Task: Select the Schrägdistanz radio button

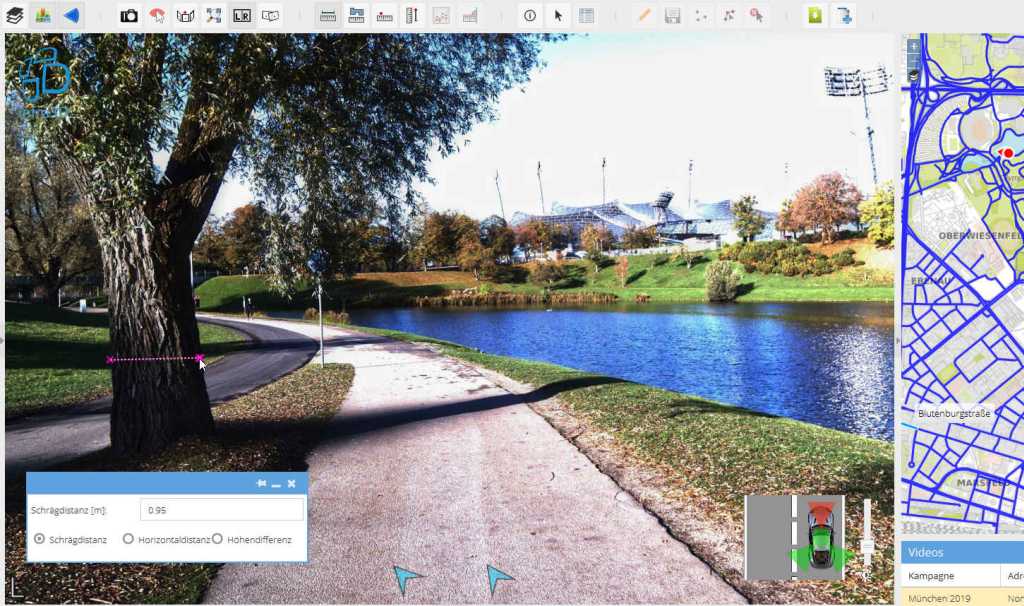Action: pos(40,539)
